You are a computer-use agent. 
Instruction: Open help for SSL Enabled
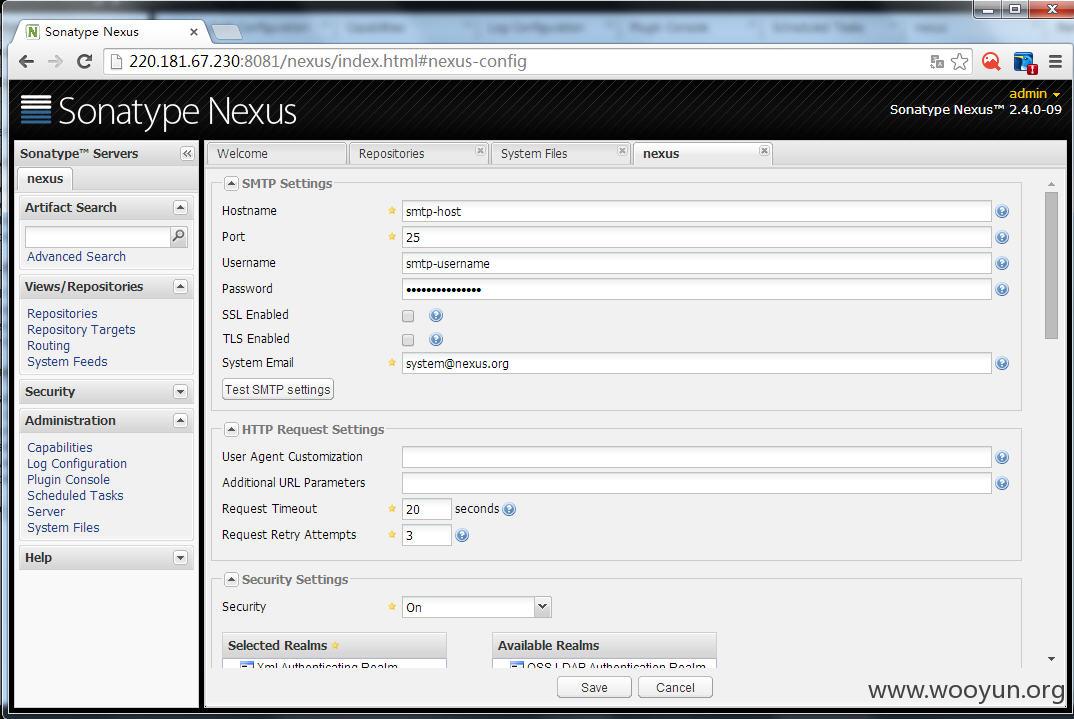click(436, 316)
